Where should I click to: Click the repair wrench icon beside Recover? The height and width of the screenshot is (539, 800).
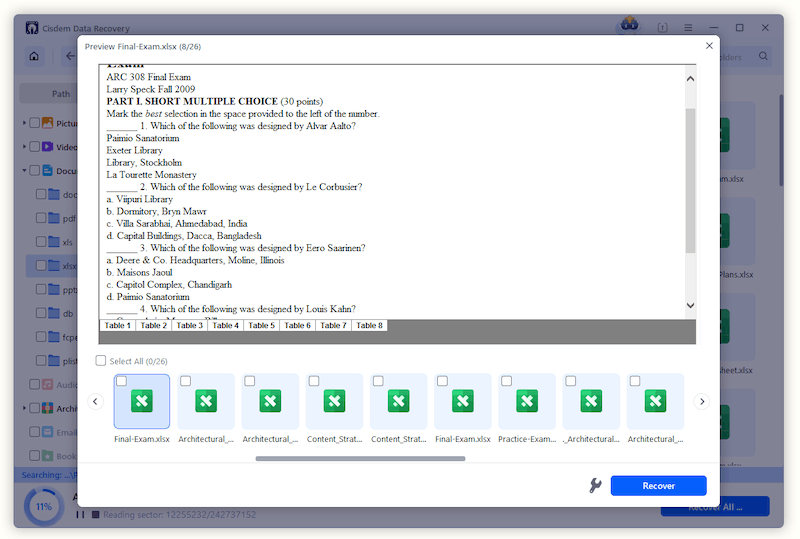click(595, 485)
